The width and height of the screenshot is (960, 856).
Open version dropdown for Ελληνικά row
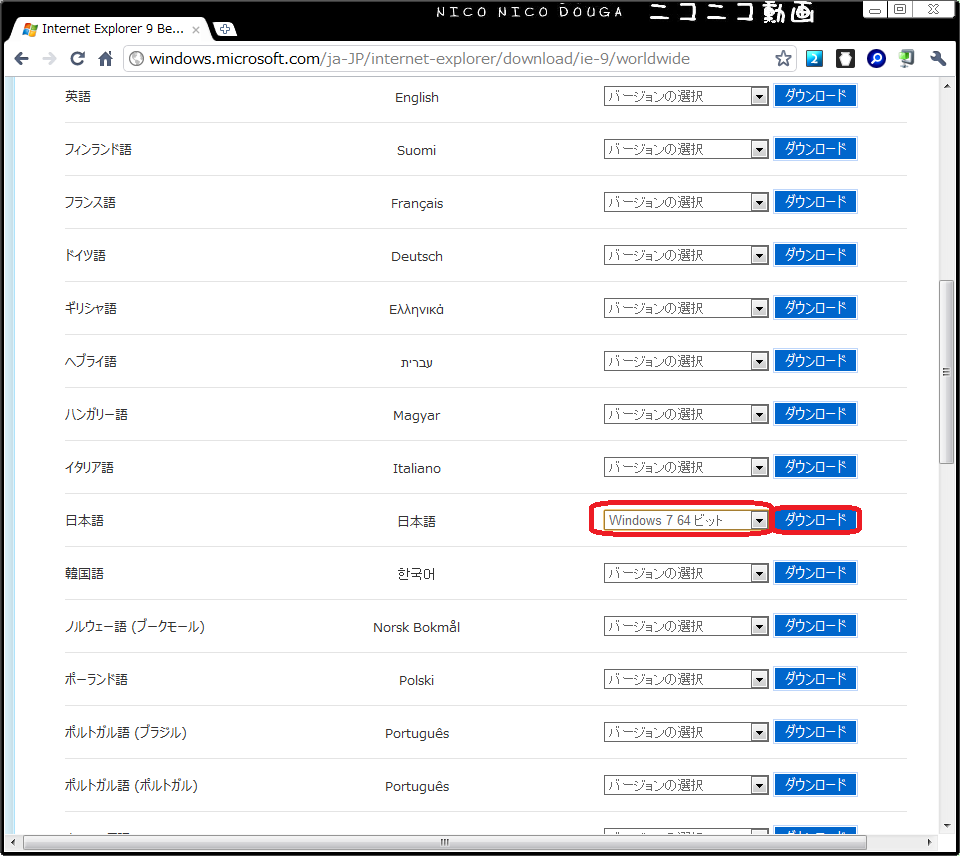[x=686, y=308]
